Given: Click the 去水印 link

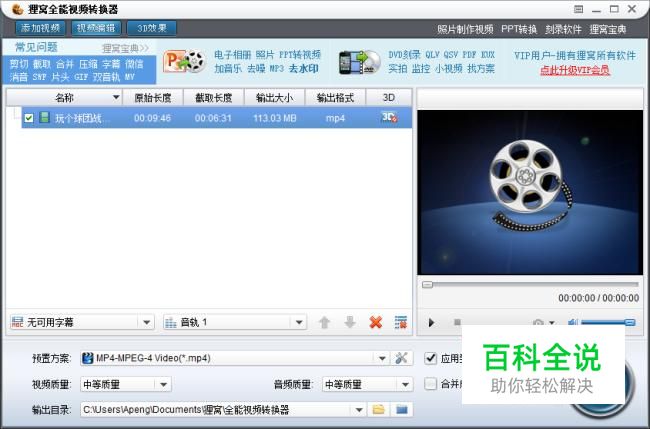Looking at the screenshot, I should click(x=303, y=68).
